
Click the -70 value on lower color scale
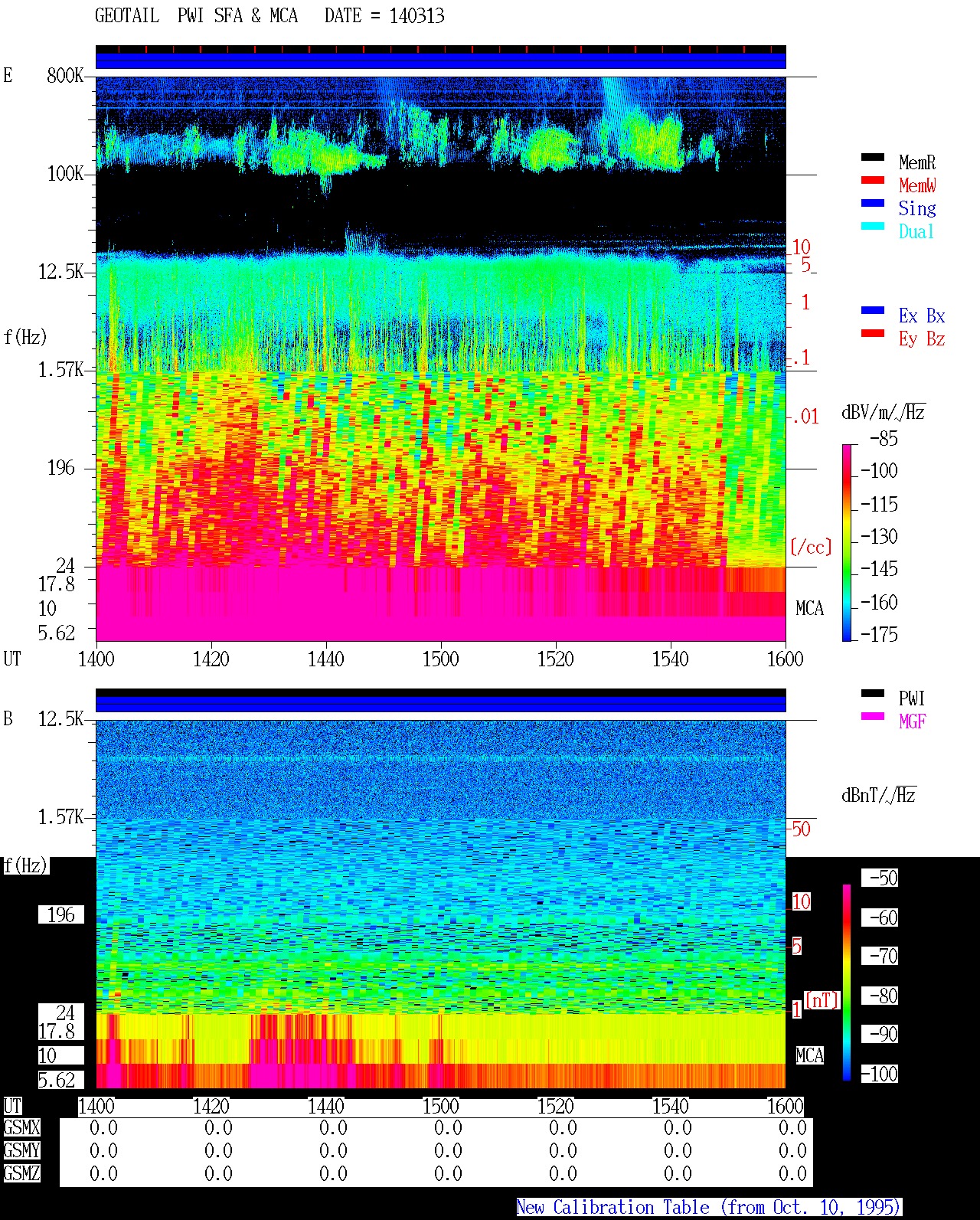pyautogui.click(x=880, y=956)
